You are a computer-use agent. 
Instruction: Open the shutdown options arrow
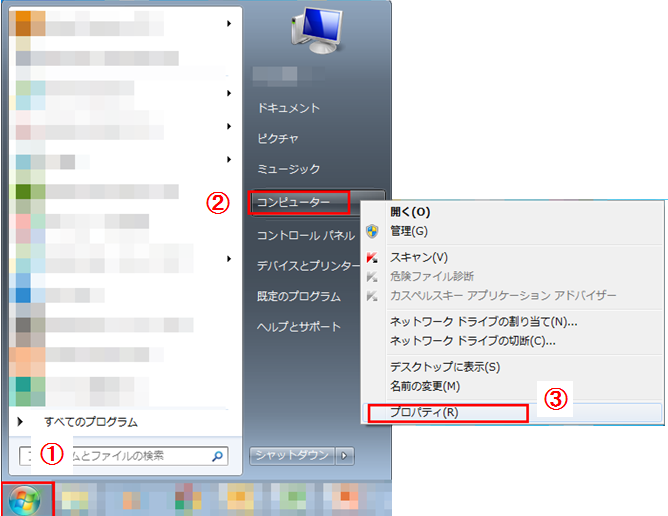[x=346, y=456]
